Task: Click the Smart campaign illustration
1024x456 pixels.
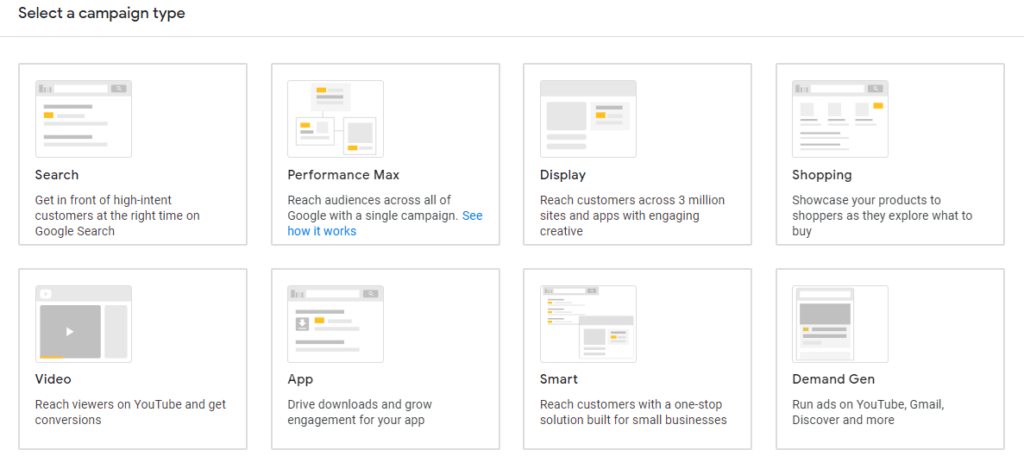Action: point(588,324)
